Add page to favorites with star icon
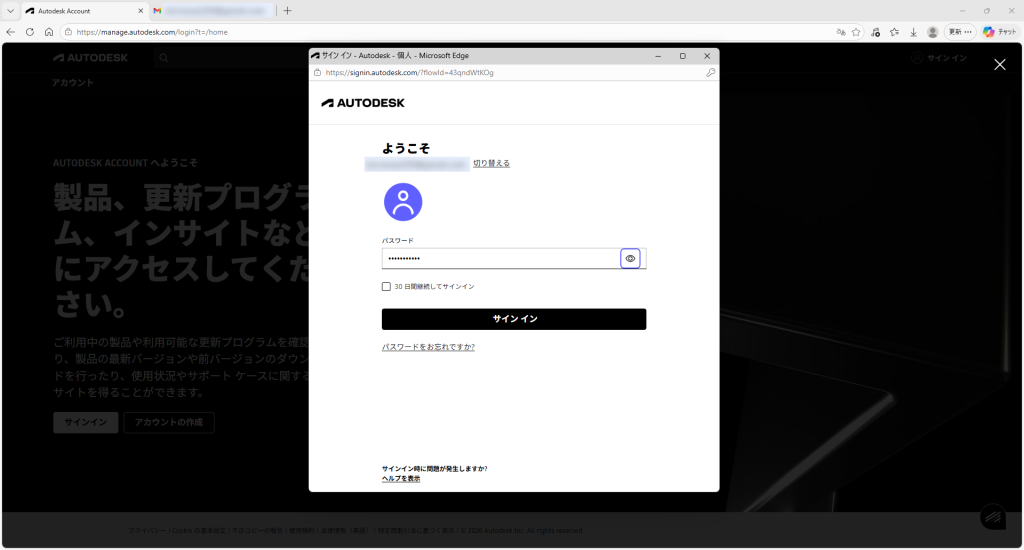The height and width of the screenshot is (550, 1024). (x=856, y=32)
